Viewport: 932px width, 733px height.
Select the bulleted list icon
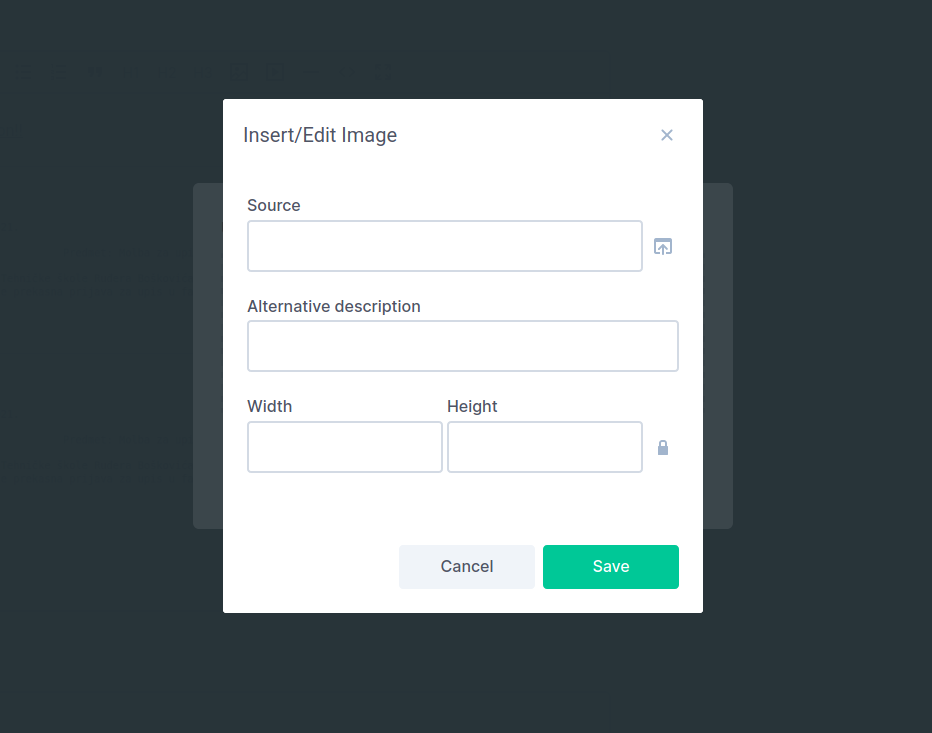click(24, 72)
